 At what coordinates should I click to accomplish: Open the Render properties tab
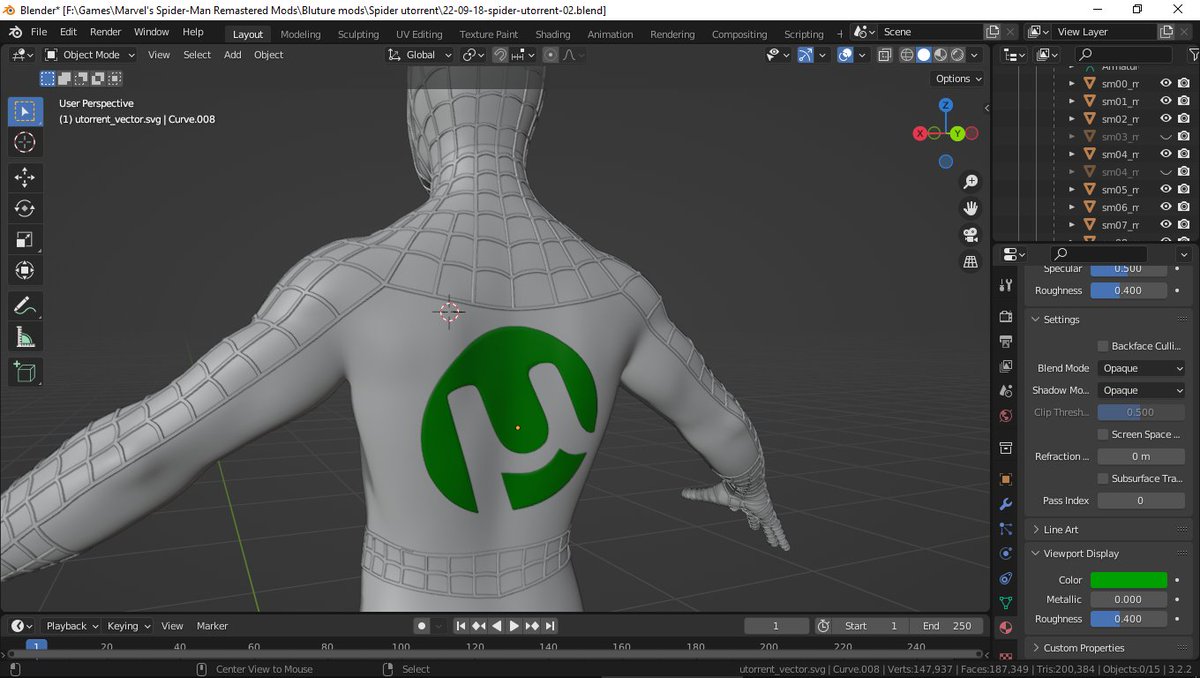click(1006, 317)
